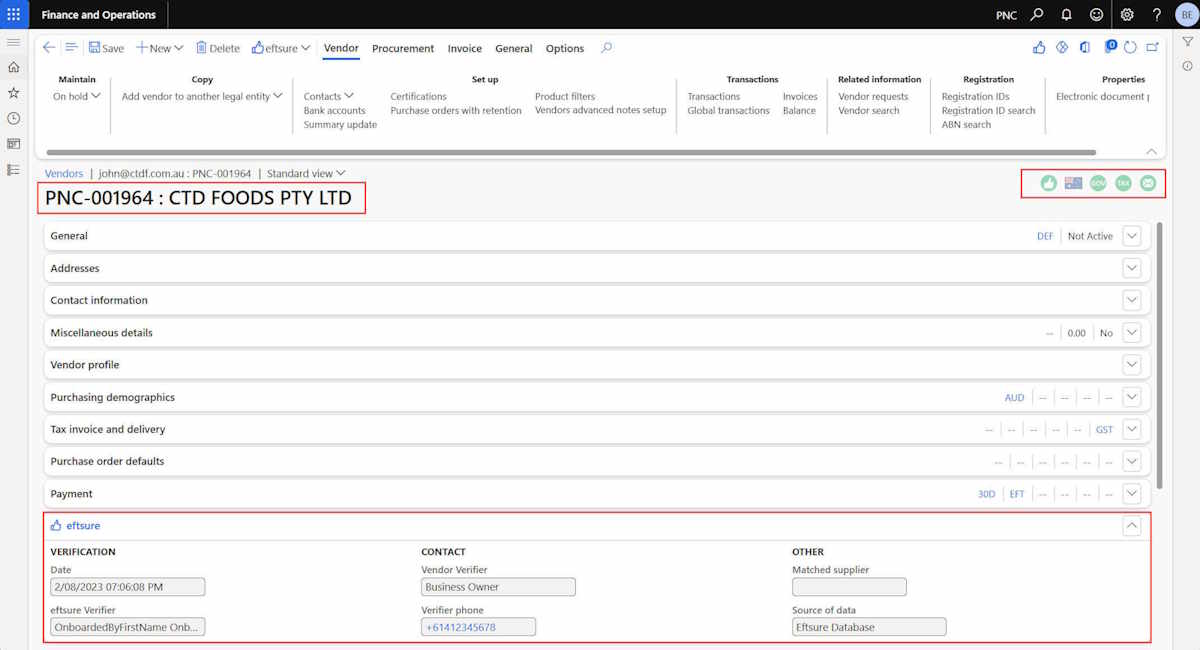This screenshot has height=650, width=1200.
Task: Click the action pane search magnifier
Action: coord(606,47)
